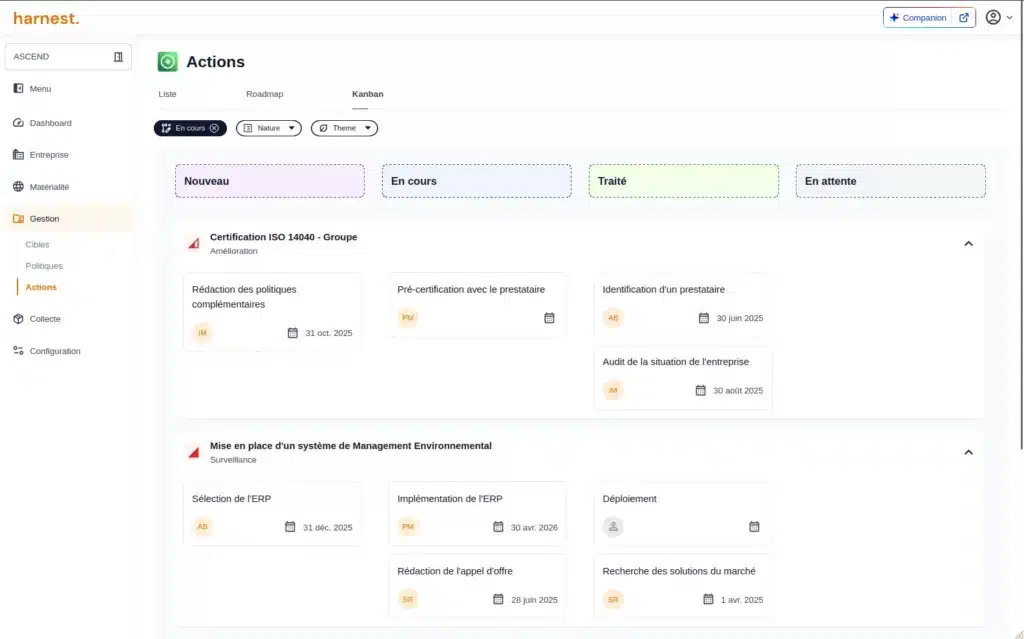Click the Nouveau column header
The width and height of the screenshot is (1024, 639).
(x=270, y=181)
